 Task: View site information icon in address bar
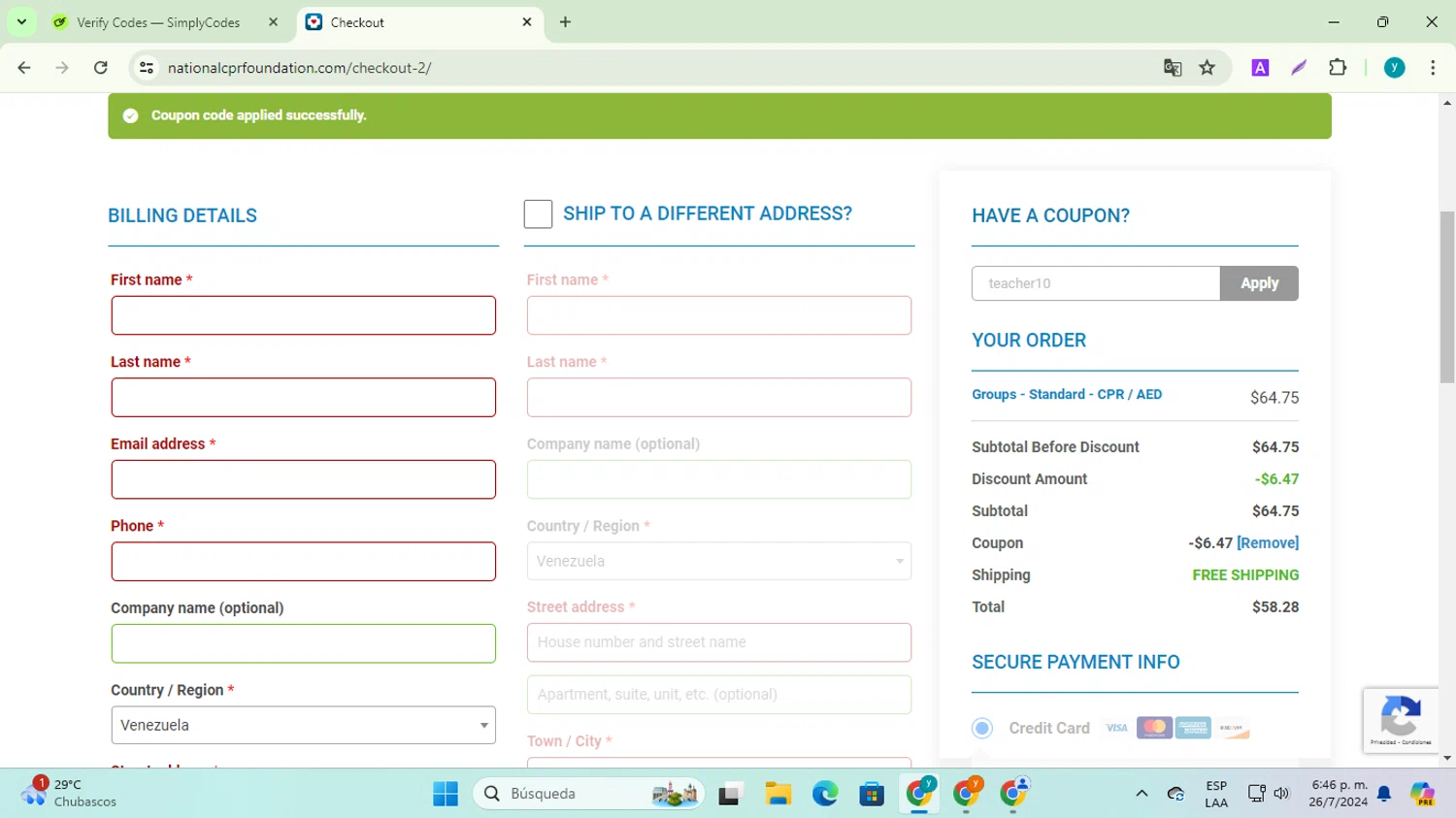tap(147, 68)
